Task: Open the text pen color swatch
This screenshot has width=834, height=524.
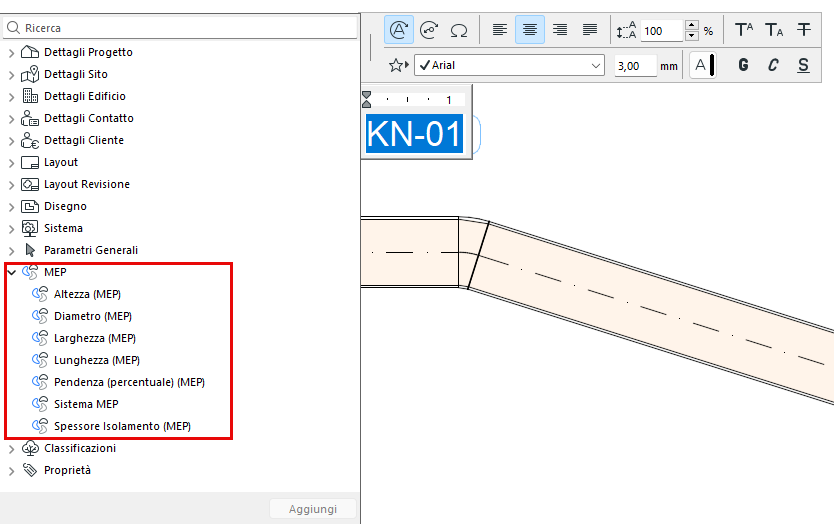Action: (703, 65)
